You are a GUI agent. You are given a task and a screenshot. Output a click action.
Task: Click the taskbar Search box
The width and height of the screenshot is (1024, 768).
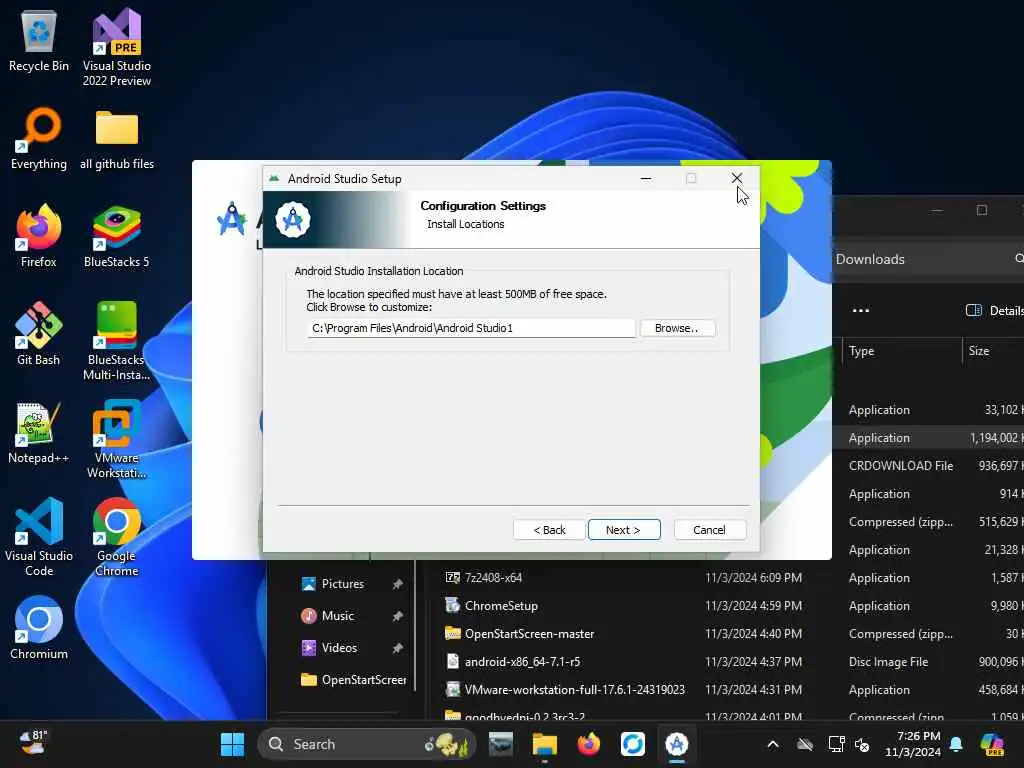click(x=367, y=744)
